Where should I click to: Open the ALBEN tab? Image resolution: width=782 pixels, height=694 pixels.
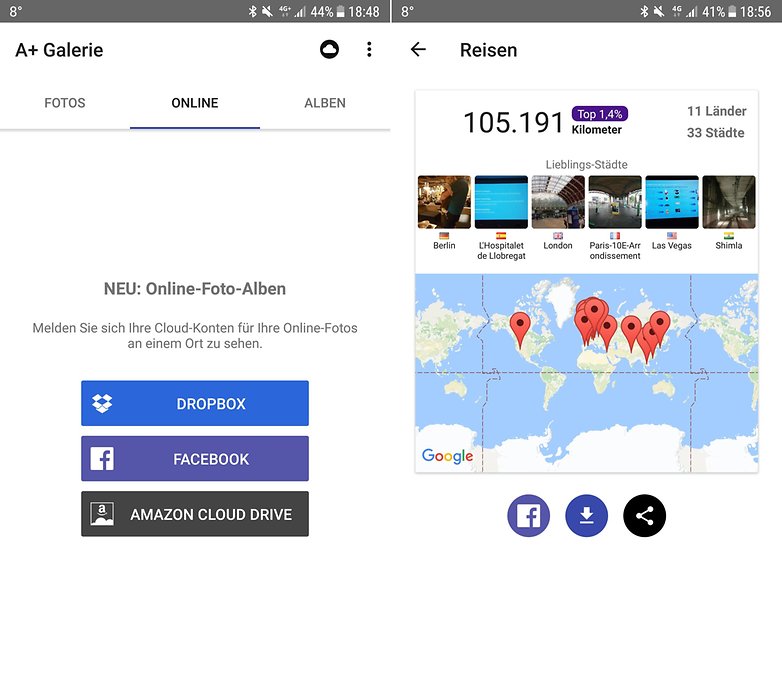pyautogui.click(x=325, y=103)
